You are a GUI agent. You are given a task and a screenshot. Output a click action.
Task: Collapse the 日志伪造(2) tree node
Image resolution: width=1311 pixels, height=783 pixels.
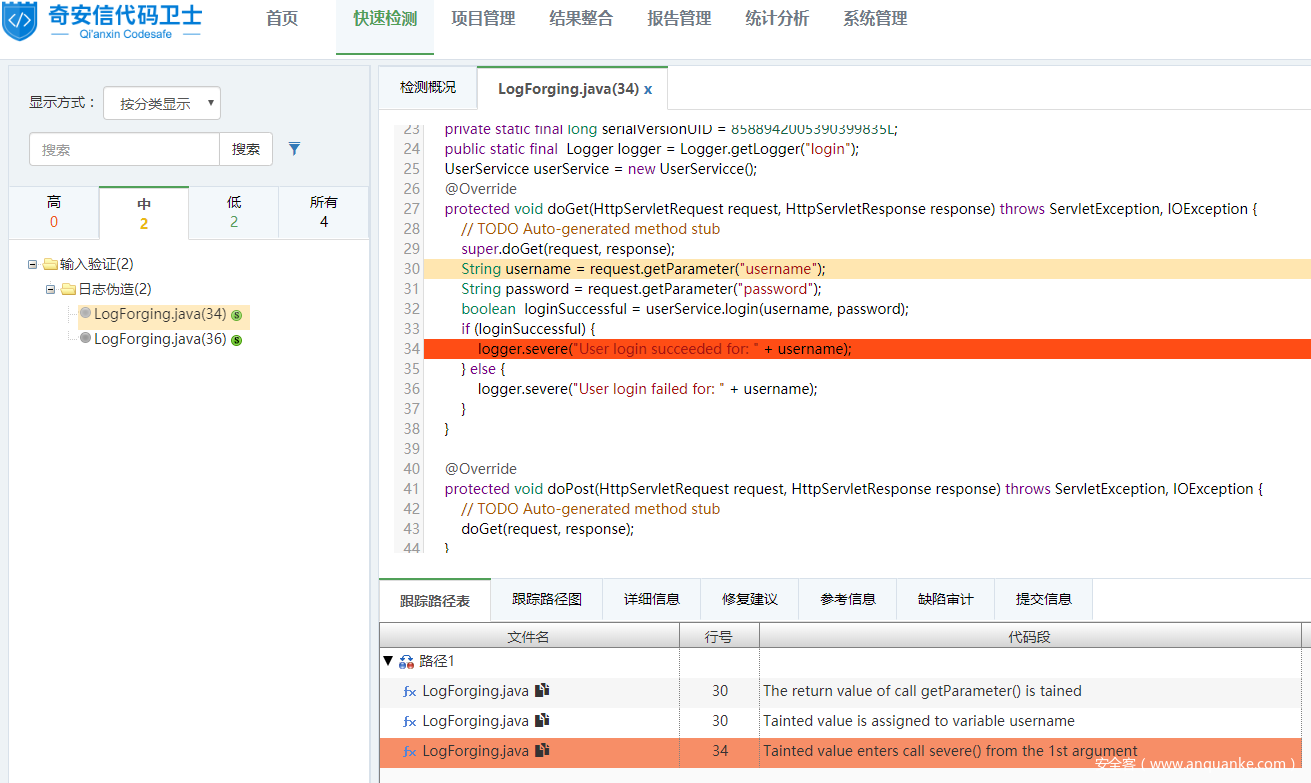point(51,290)
